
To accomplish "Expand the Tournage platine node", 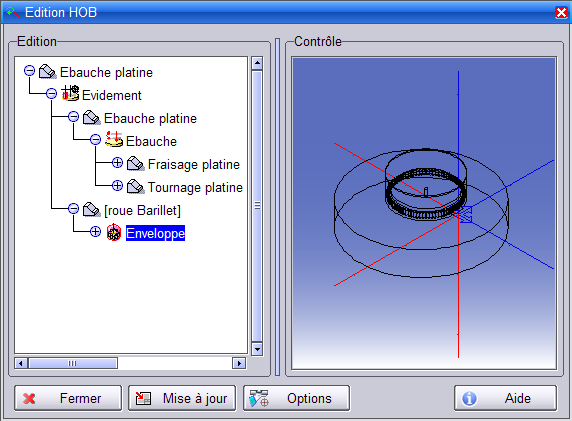I will (x=117, y=186).
